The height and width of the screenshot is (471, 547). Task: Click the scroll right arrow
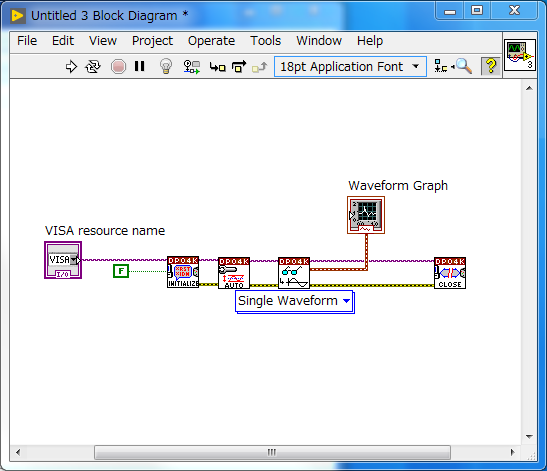[x=512, y=453]
